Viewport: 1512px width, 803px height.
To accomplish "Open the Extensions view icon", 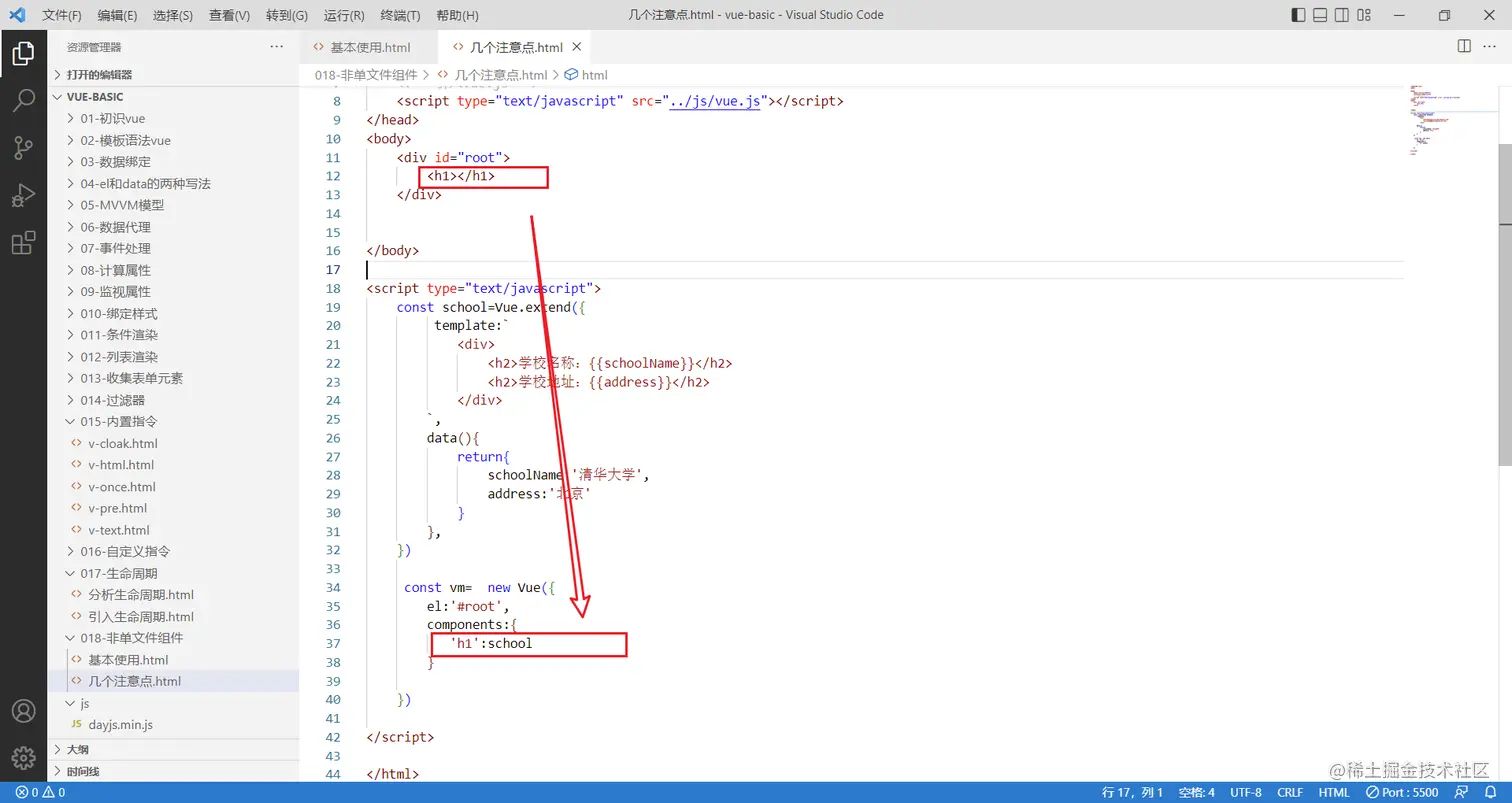I will pyautogui.click(x=23, y=243).
